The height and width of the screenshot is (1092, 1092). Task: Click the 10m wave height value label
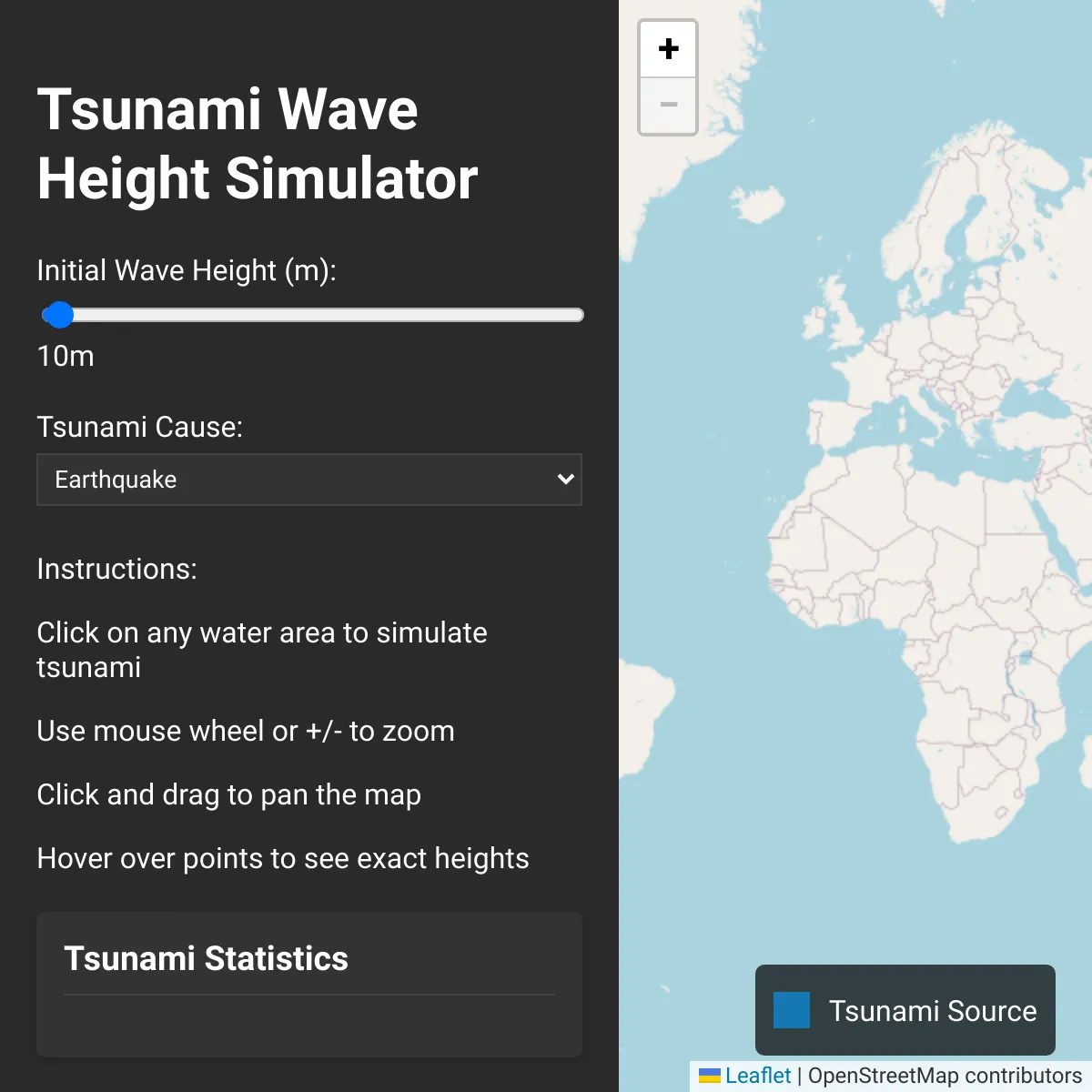pos(66,356)
